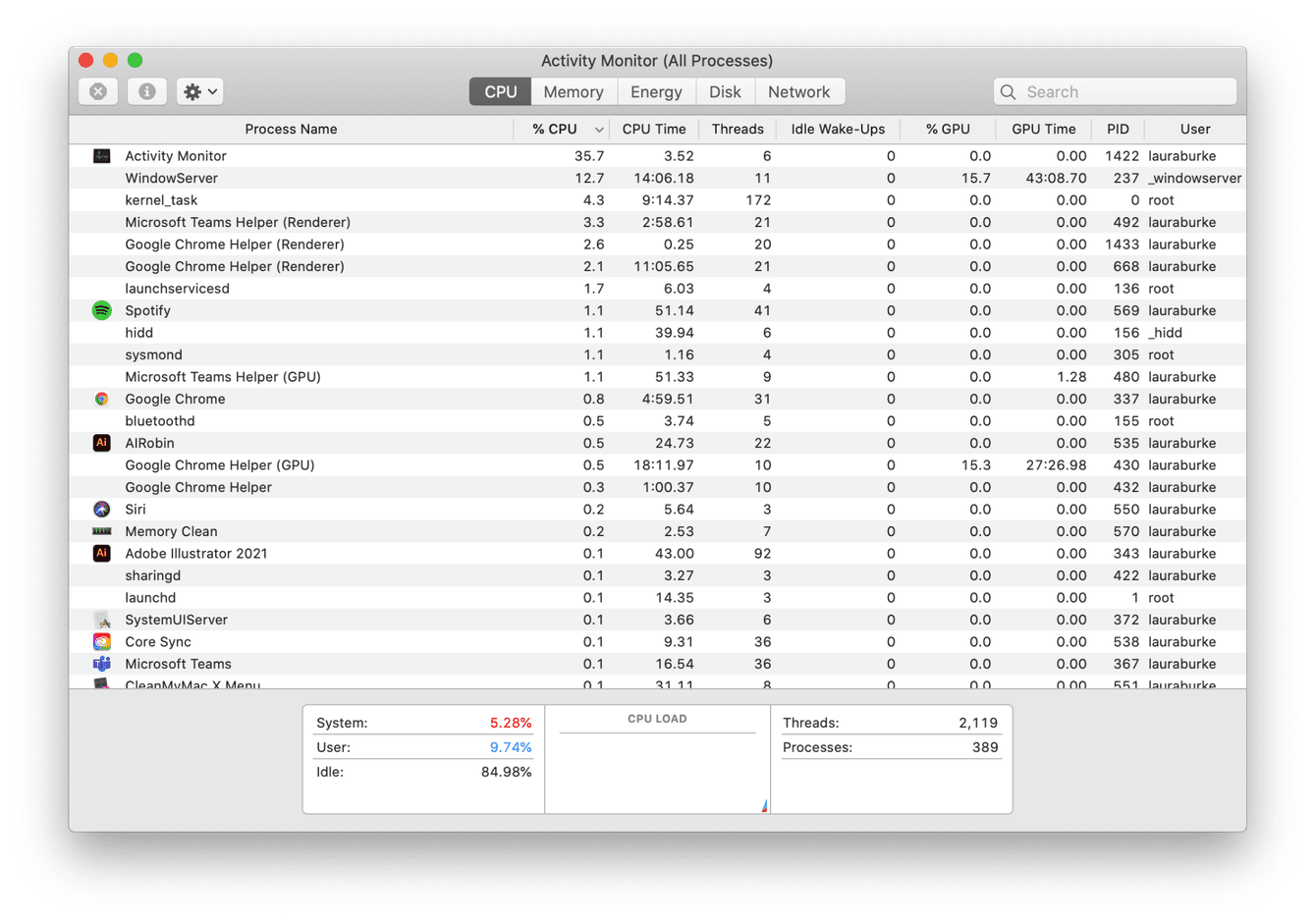1316x923 pixels.
Task: Click the yellow minimize window button
Action: point(110,60)
